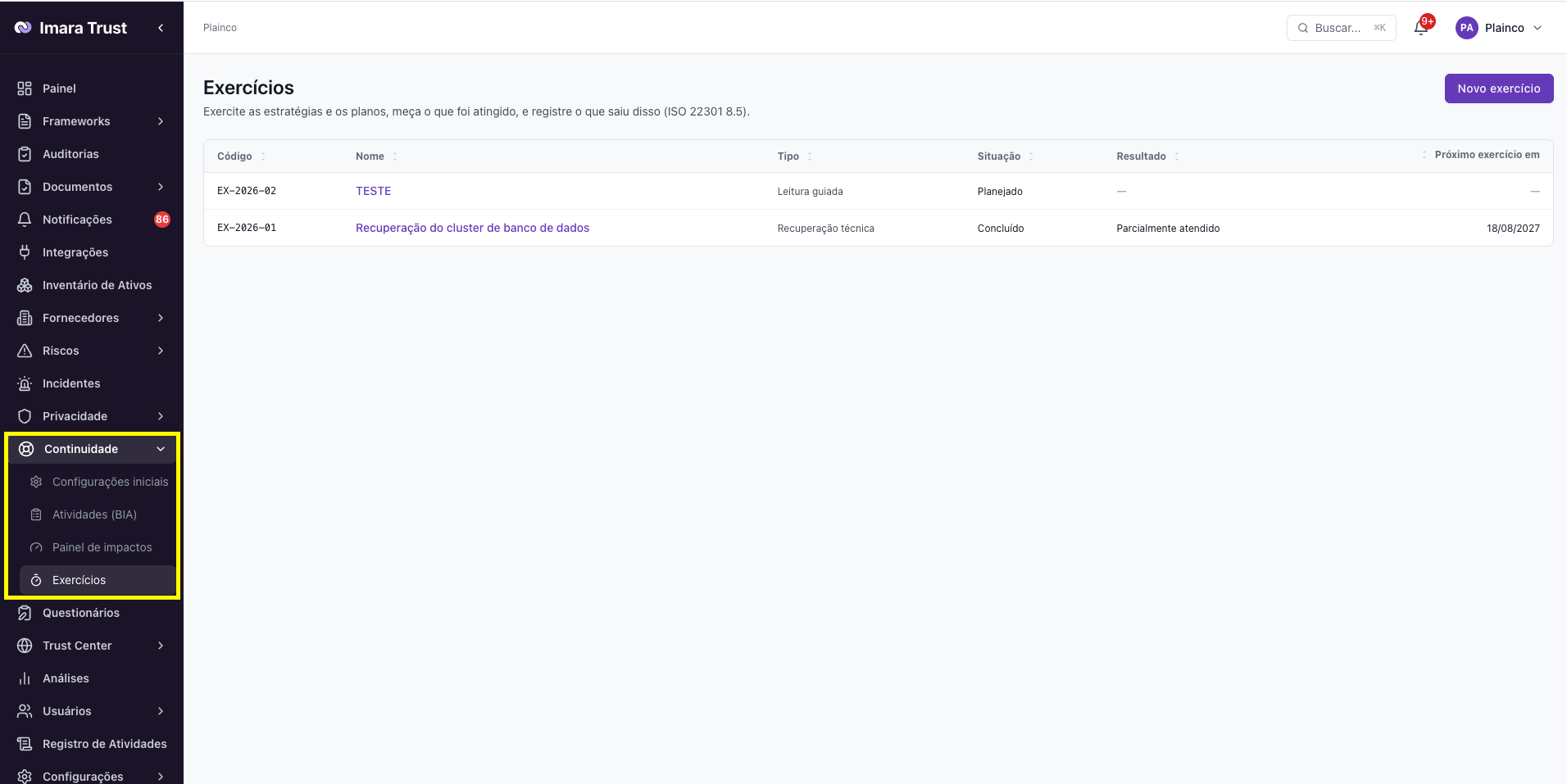The width and height of the screenshot is (1567, 784).
Task: Click the Parcialmente atendido result cell
Action: tap(1168, 229)
